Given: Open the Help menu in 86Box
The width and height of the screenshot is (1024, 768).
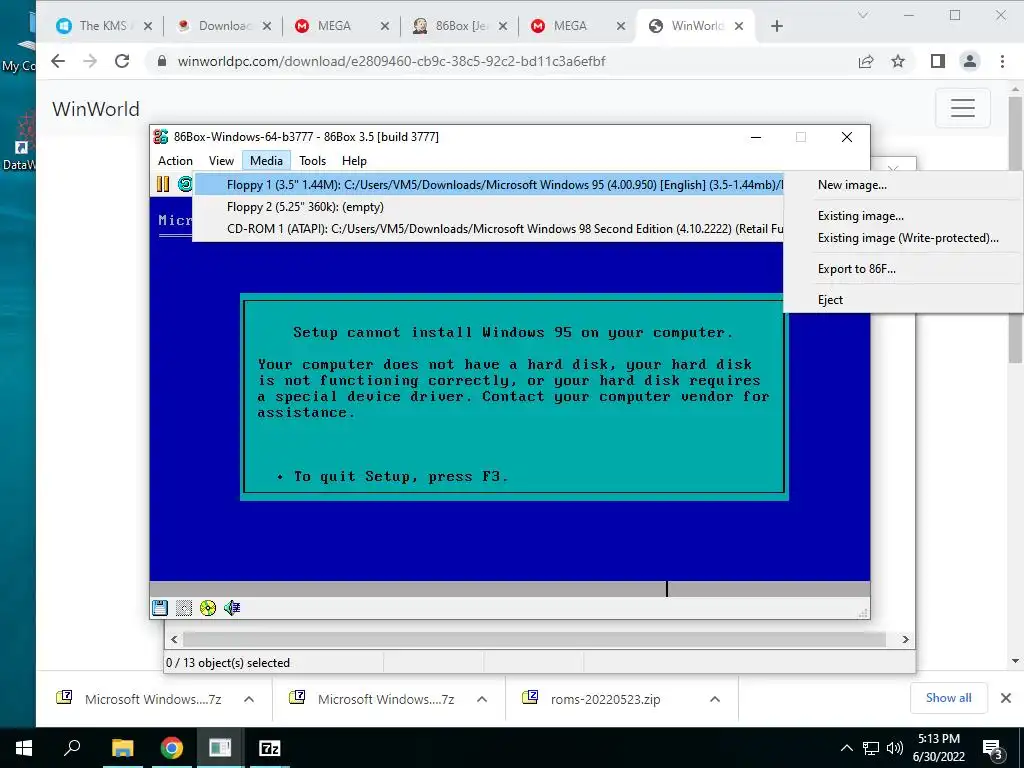Looking at the screenshot, I should coord(354,161).
